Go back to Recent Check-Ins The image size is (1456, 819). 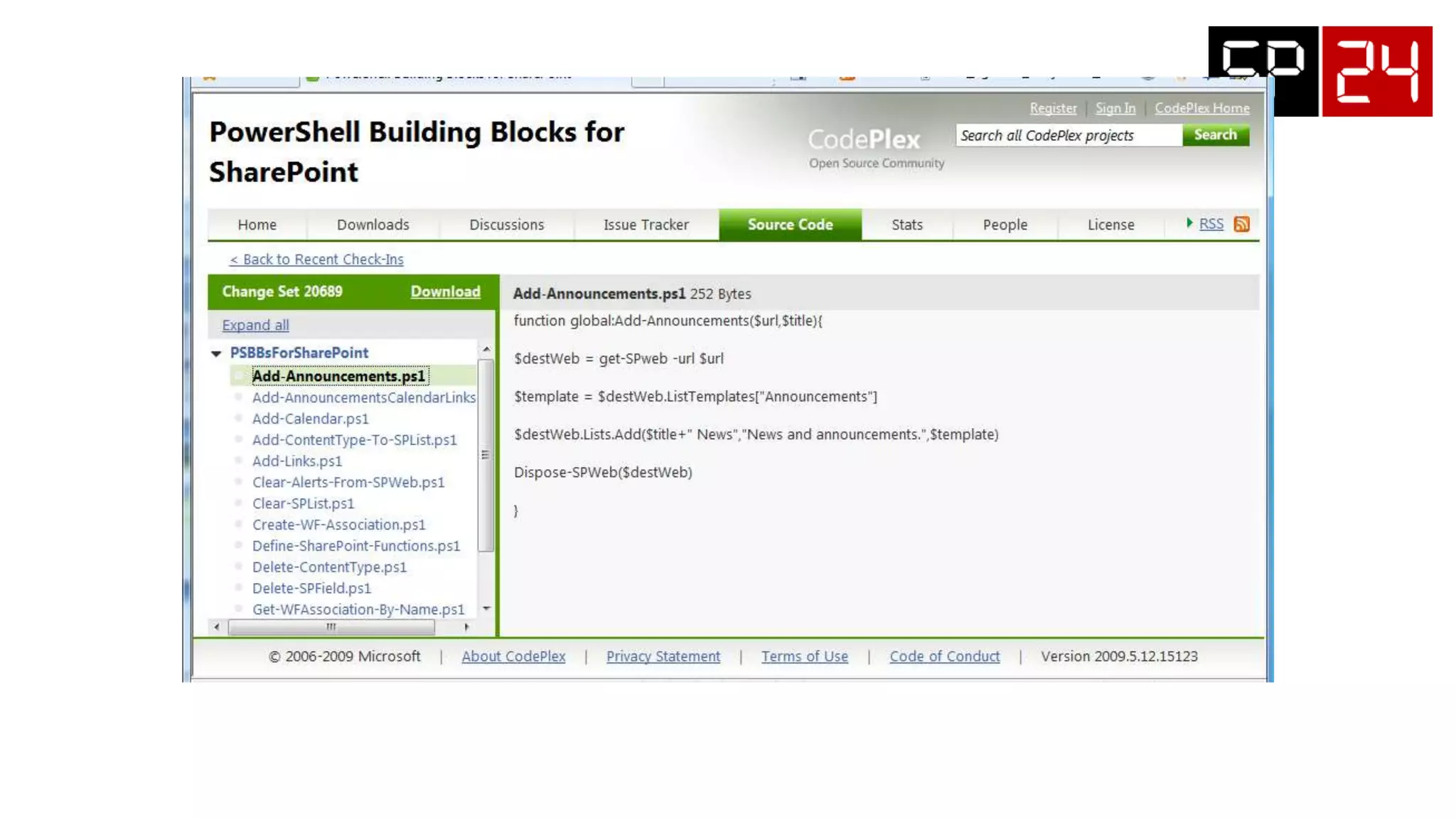tap(316, 259)
